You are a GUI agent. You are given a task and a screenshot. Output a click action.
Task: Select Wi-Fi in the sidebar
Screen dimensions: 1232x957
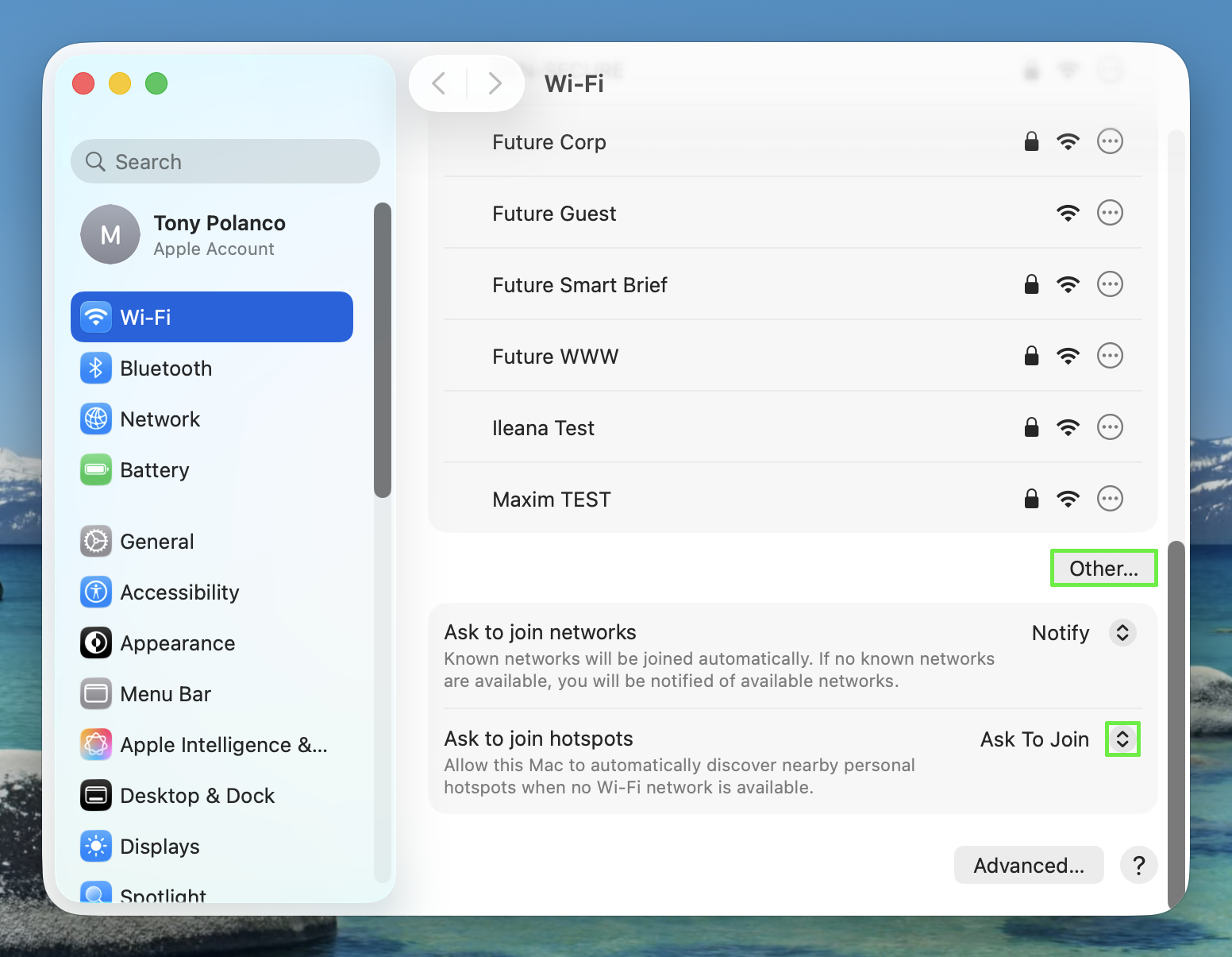tap(144, 317)
